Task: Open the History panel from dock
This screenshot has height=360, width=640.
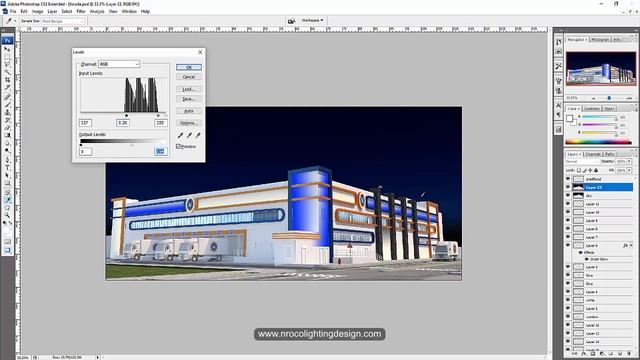Action: (x=559, y=42)
